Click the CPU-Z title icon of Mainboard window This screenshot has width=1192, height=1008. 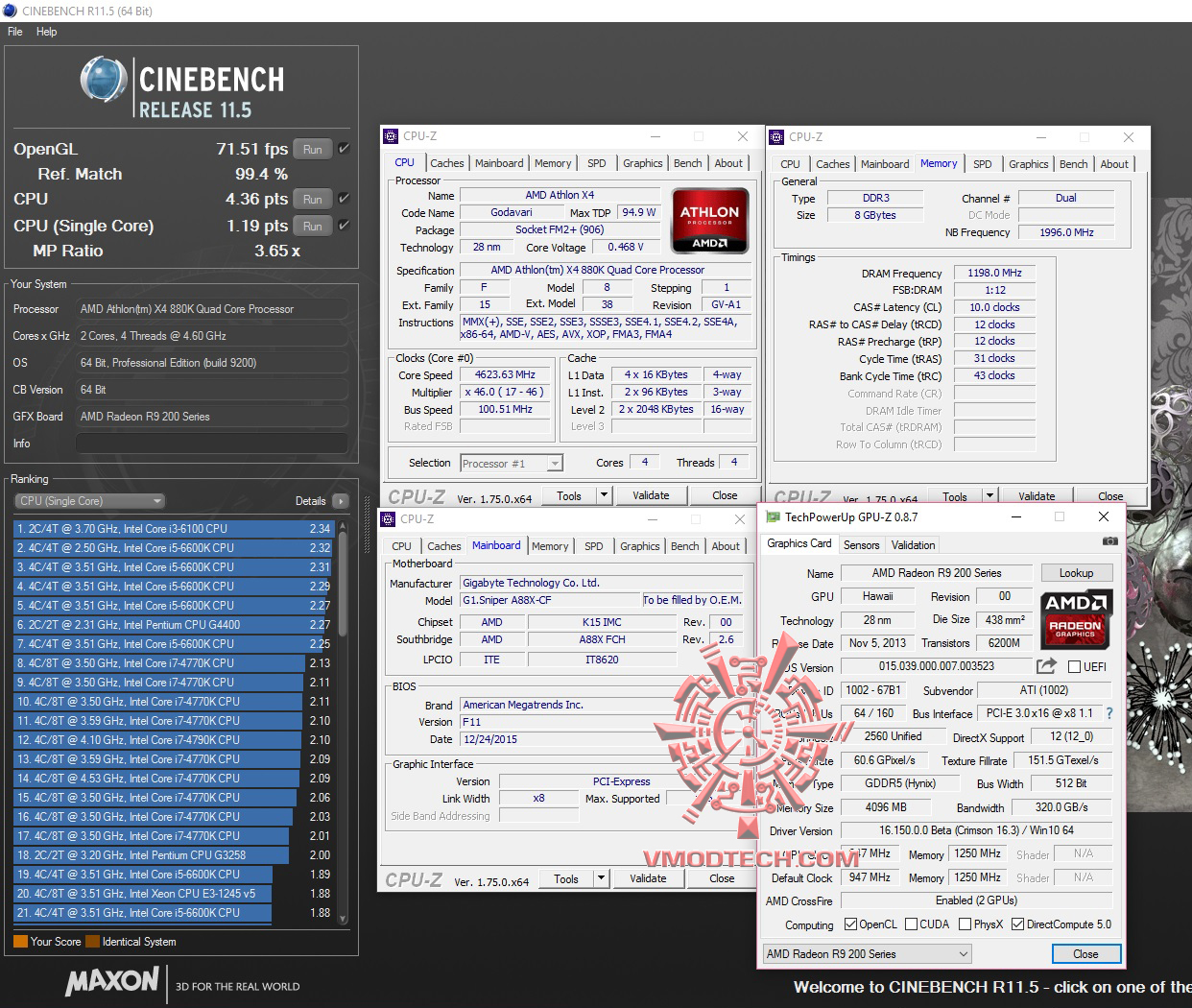tap(389, 519)
